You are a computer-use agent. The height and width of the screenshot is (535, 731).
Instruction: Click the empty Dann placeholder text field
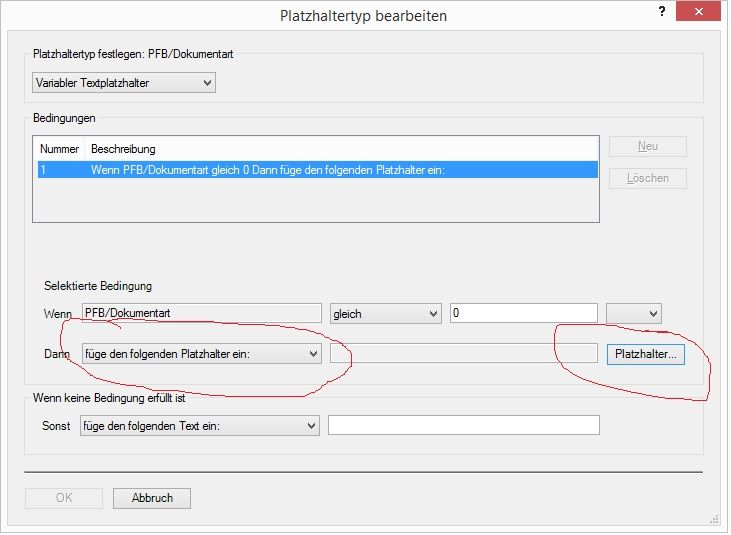click(463, 353)
